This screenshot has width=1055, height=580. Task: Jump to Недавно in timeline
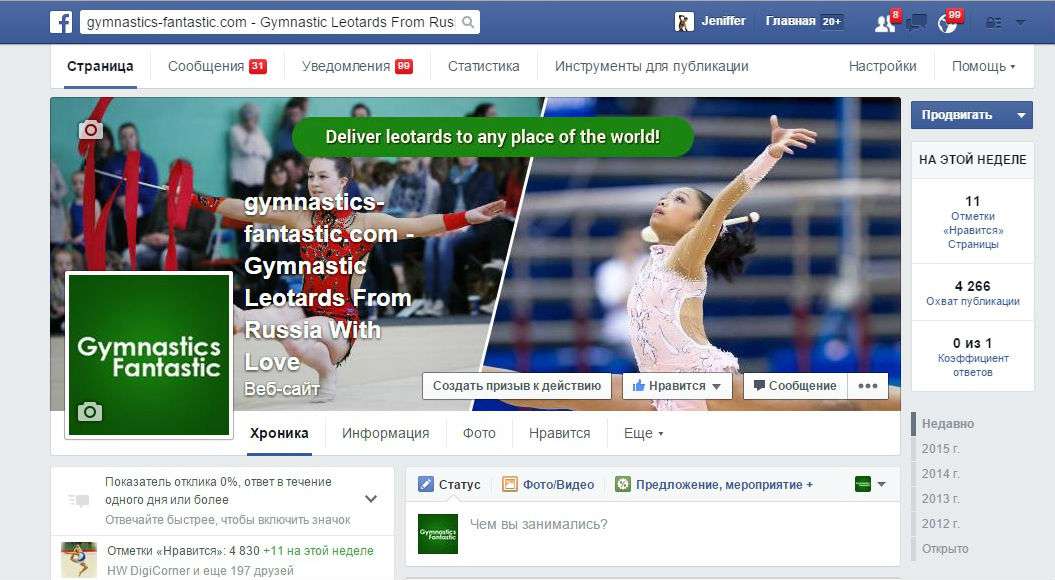pos(947,424)
